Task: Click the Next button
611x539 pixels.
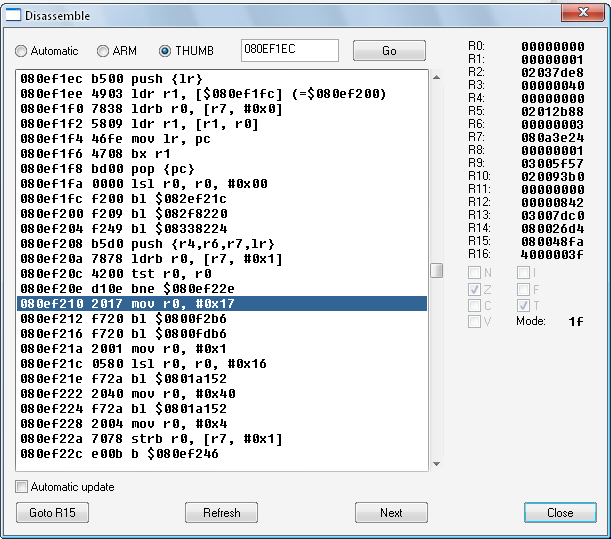Action: pyautogui.click(x=391, y=513)
